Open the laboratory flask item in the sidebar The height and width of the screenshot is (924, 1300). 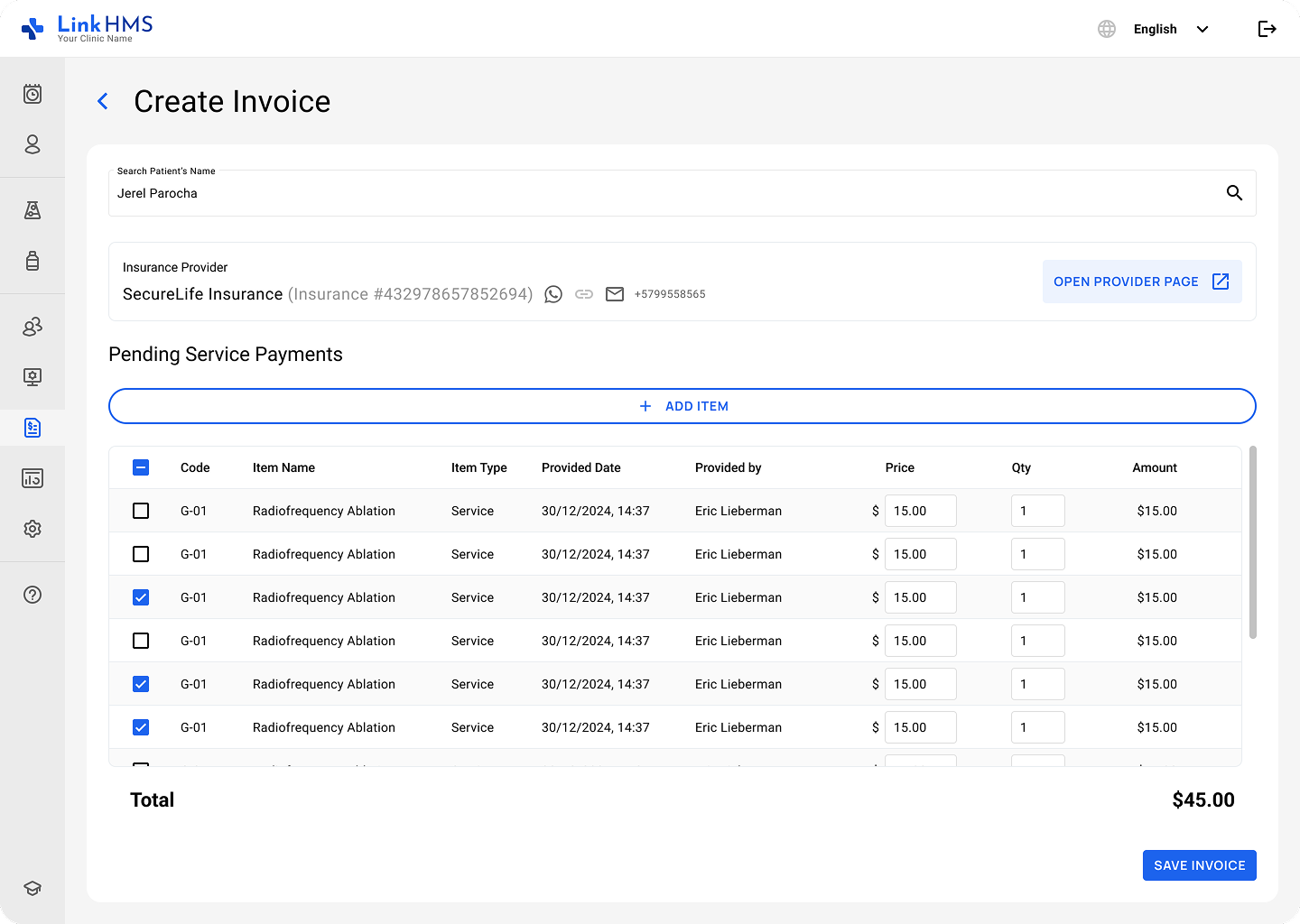(32, 210)
